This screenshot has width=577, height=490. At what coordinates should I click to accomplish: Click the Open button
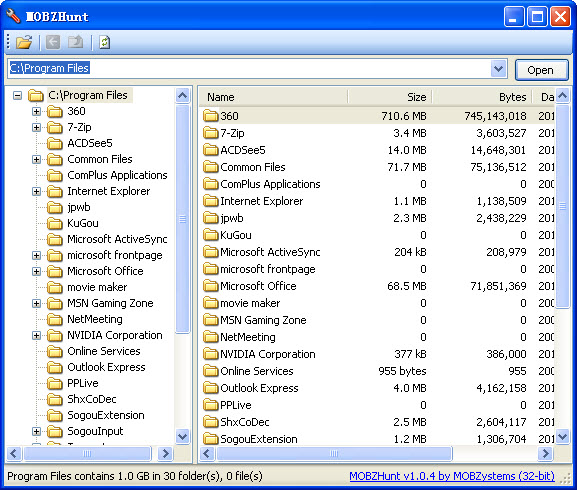[x=542, y=70]
